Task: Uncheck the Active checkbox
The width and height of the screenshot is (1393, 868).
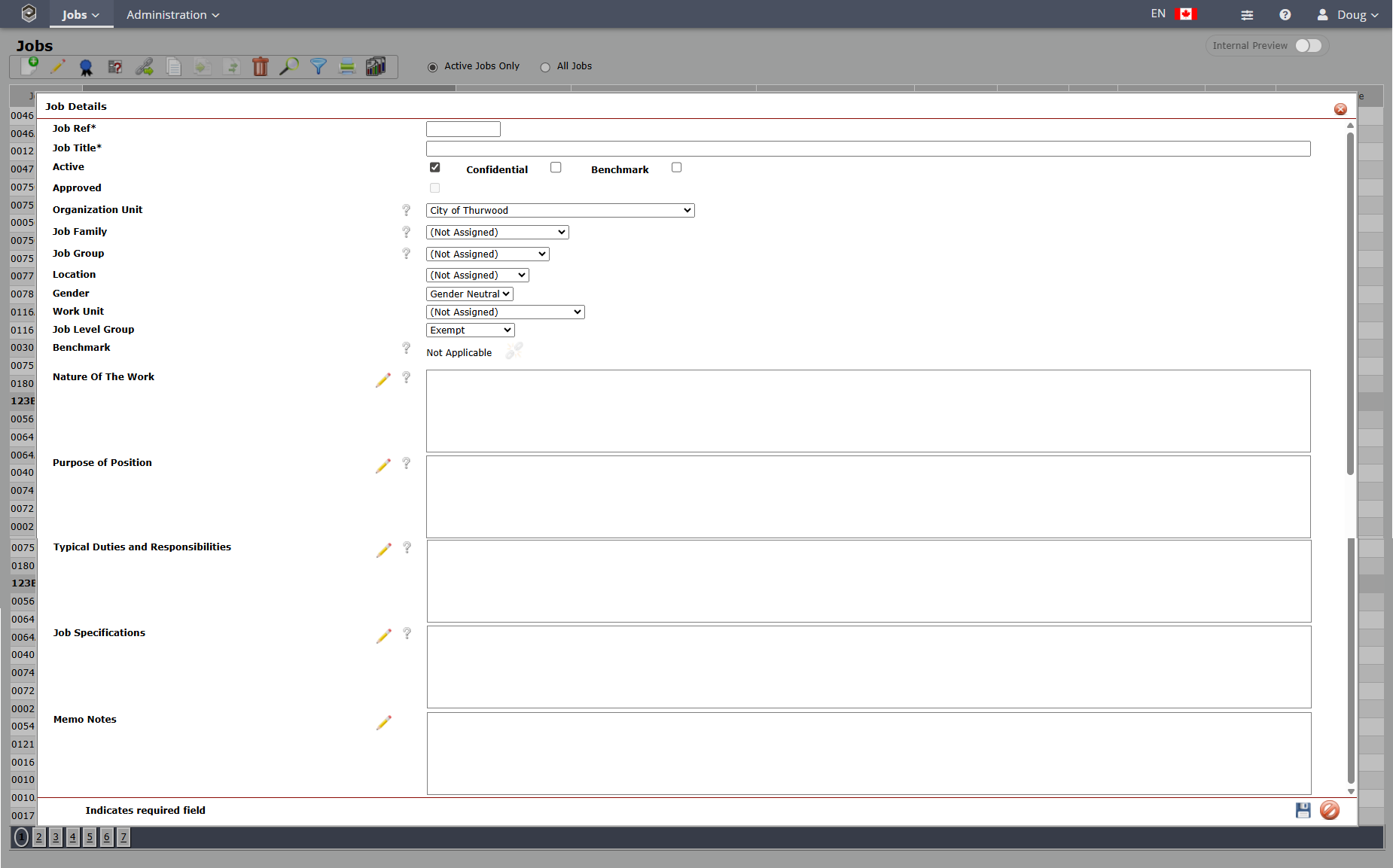Action: [434, 167]
